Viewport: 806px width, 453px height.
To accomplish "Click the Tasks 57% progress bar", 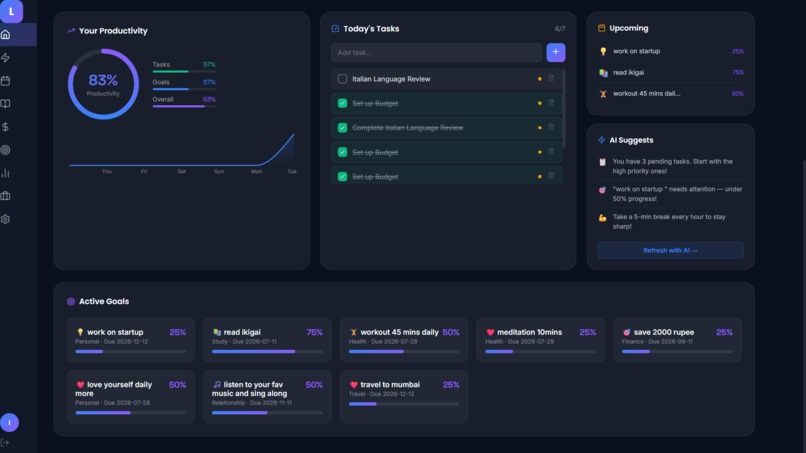I will pos(184,71).
